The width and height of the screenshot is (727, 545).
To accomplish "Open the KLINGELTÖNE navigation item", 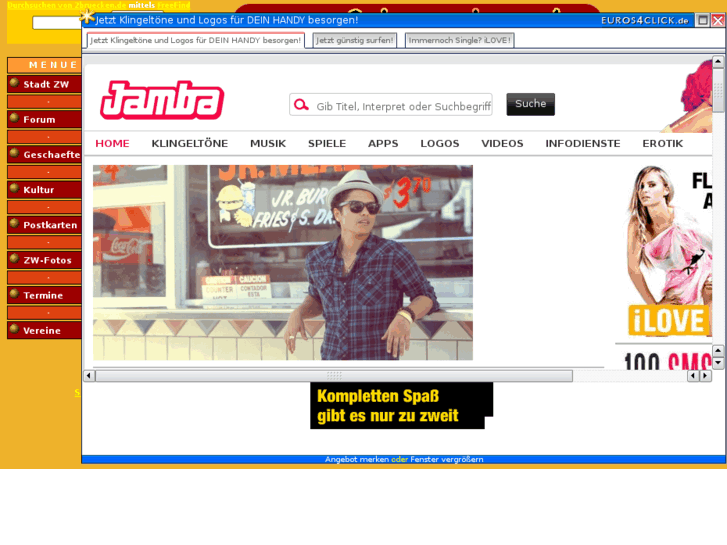I will tap(190, 143).
